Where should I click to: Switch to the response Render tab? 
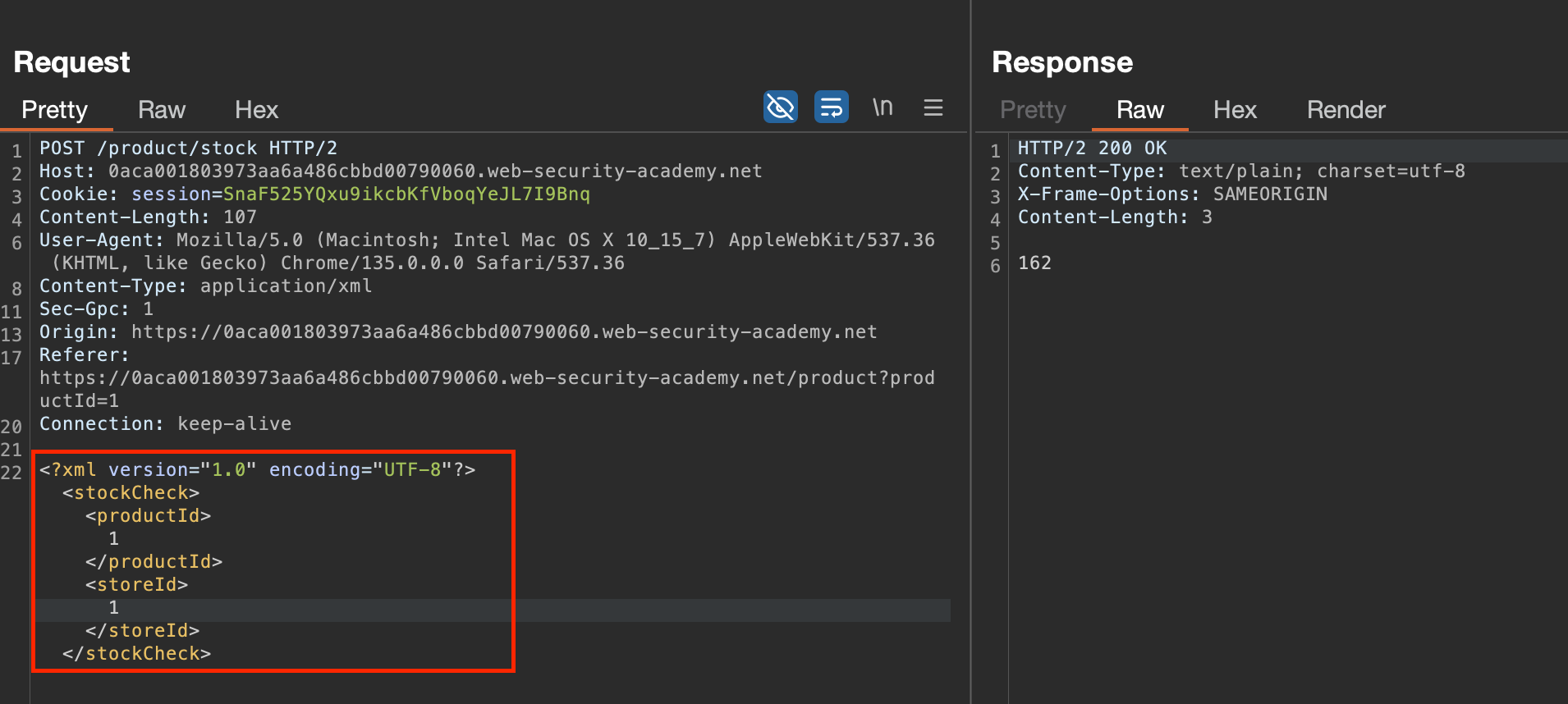point(1346,110)
